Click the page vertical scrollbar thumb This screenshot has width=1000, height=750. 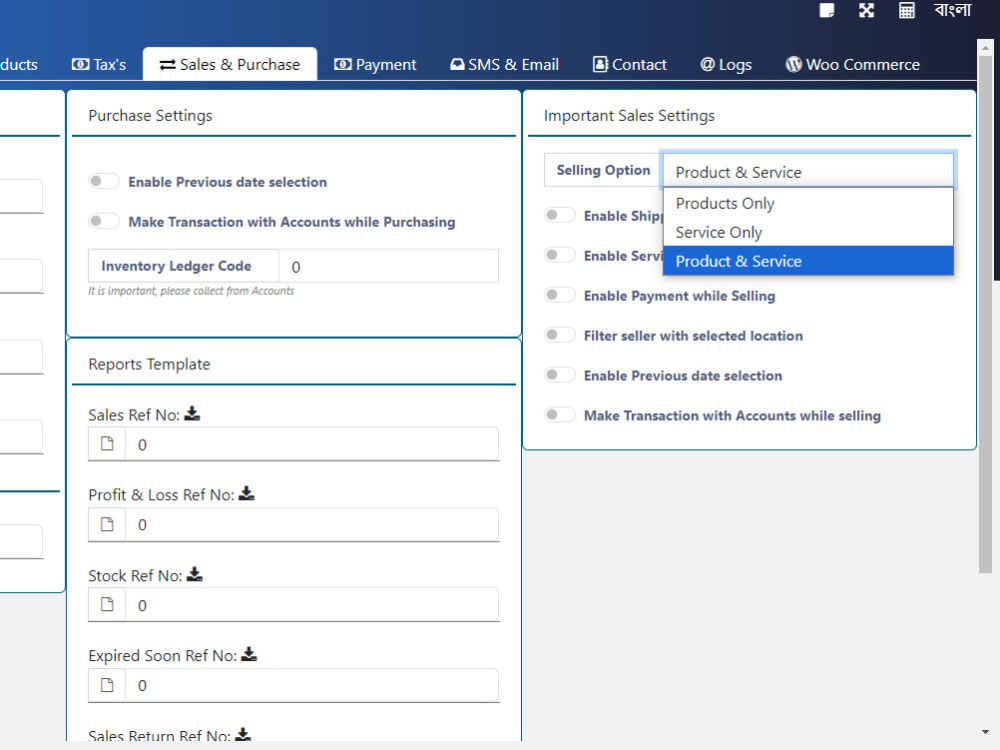(985, 314)
